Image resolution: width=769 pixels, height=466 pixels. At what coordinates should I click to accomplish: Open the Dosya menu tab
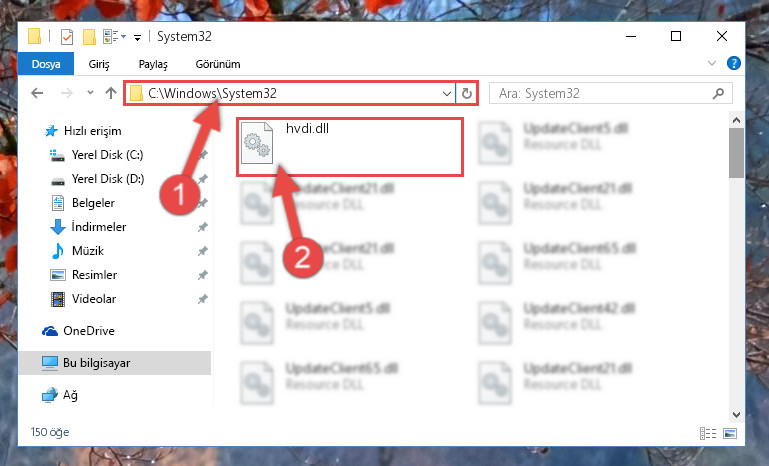46,64
